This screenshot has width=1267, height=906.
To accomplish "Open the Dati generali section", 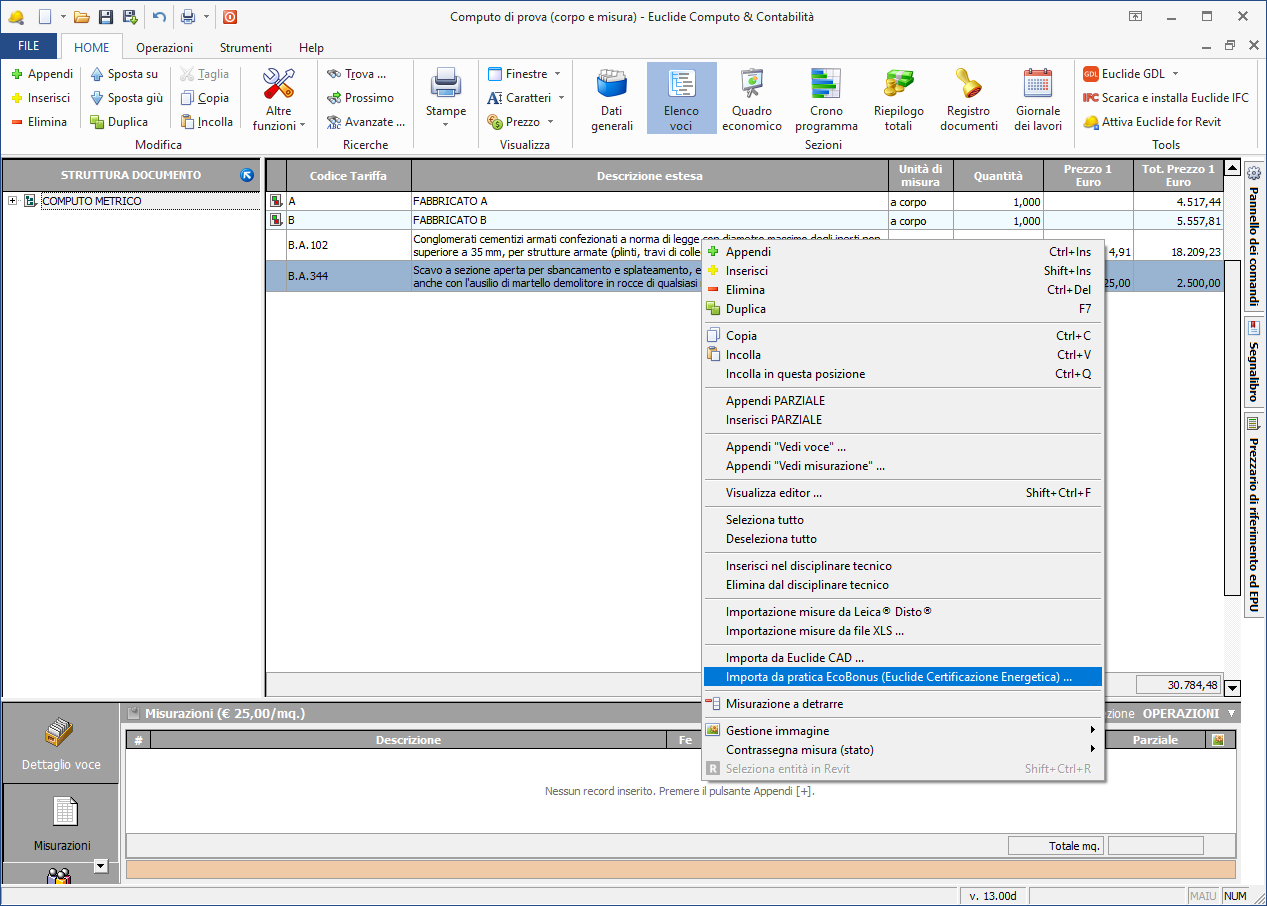I will point(612,99).
